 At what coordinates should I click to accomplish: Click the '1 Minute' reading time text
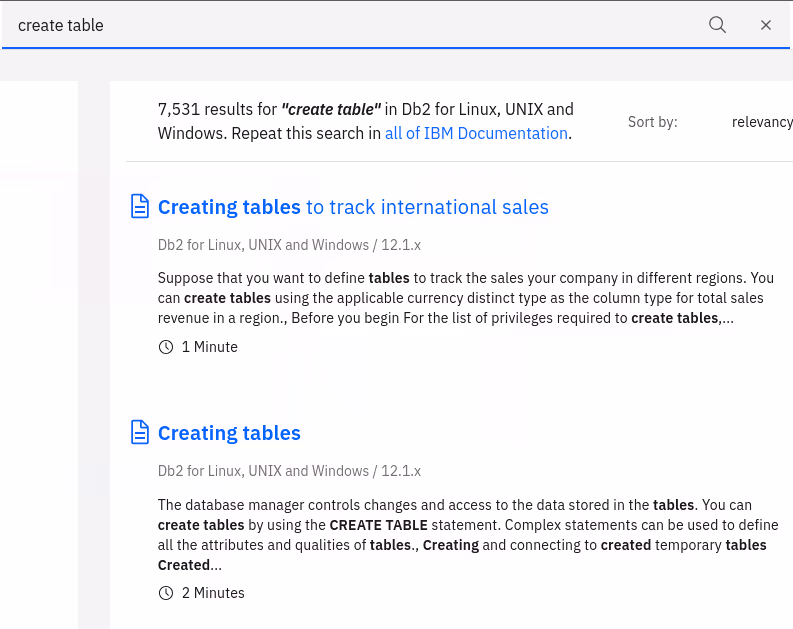(x=209, y=347)
